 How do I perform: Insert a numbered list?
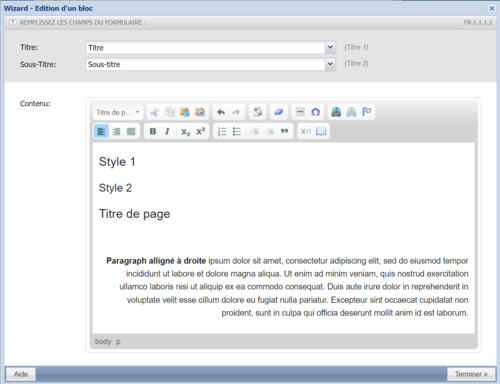click(x=222, y=132)
